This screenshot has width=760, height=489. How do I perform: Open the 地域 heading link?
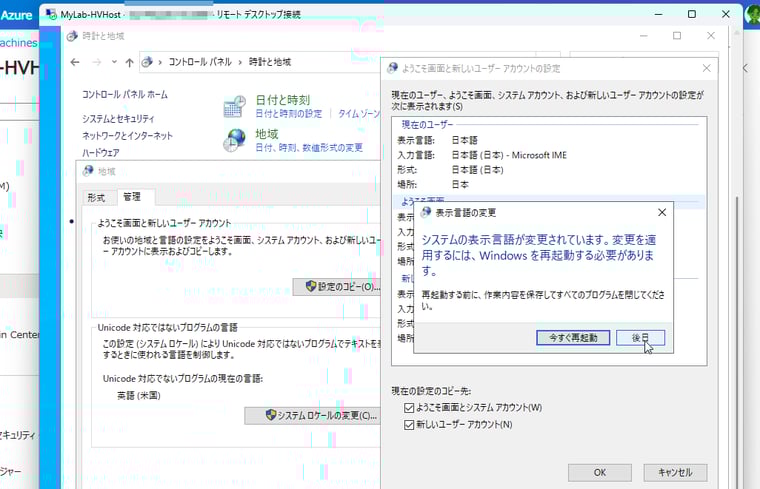pos(267,134)
